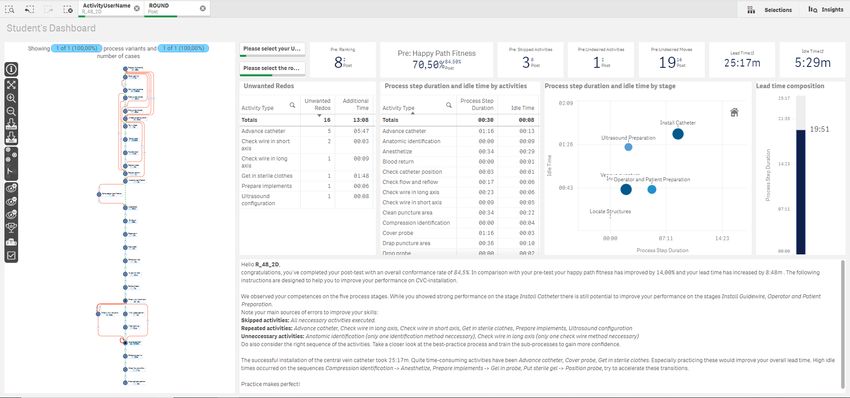The width and height of the screenshot is (850, 398).
Task: Open the trophy icon in process toolbar
Action: pyautogui.click(x=11, y=228)
